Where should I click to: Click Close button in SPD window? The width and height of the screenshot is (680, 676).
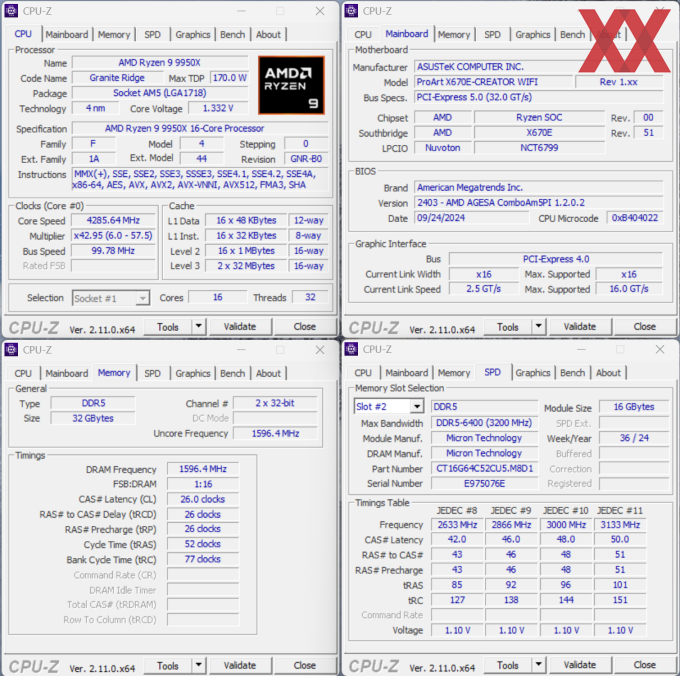[x=645, y=665]
